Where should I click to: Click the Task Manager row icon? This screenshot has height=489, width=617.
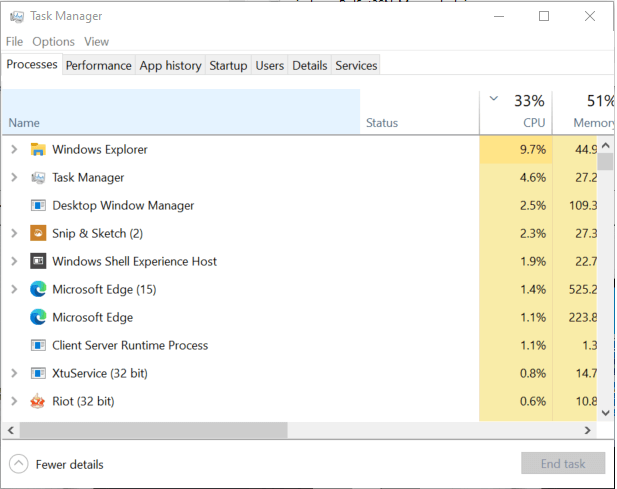[38, 178]
